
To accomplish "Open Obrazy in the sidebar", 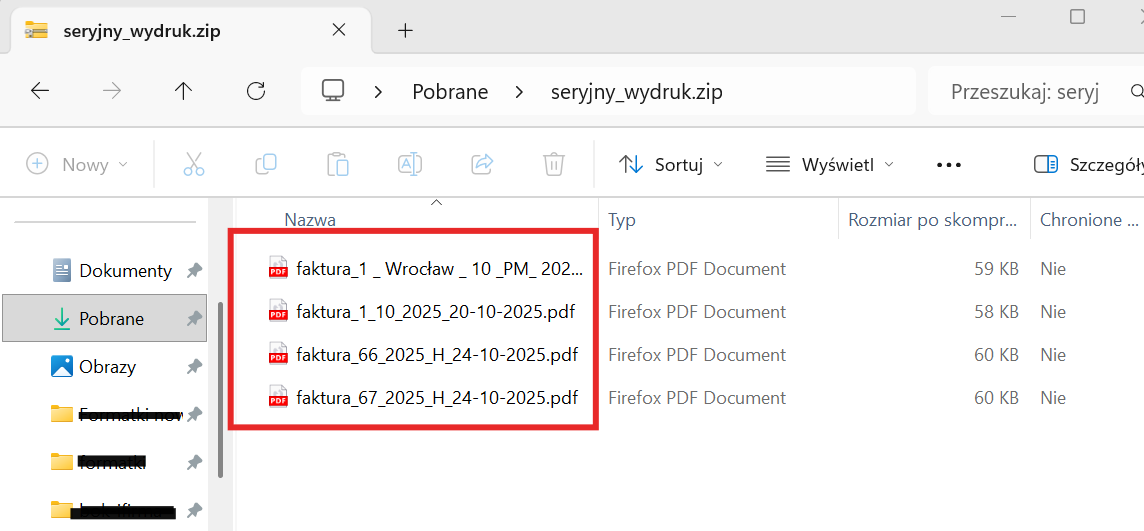I will [107, 367].
